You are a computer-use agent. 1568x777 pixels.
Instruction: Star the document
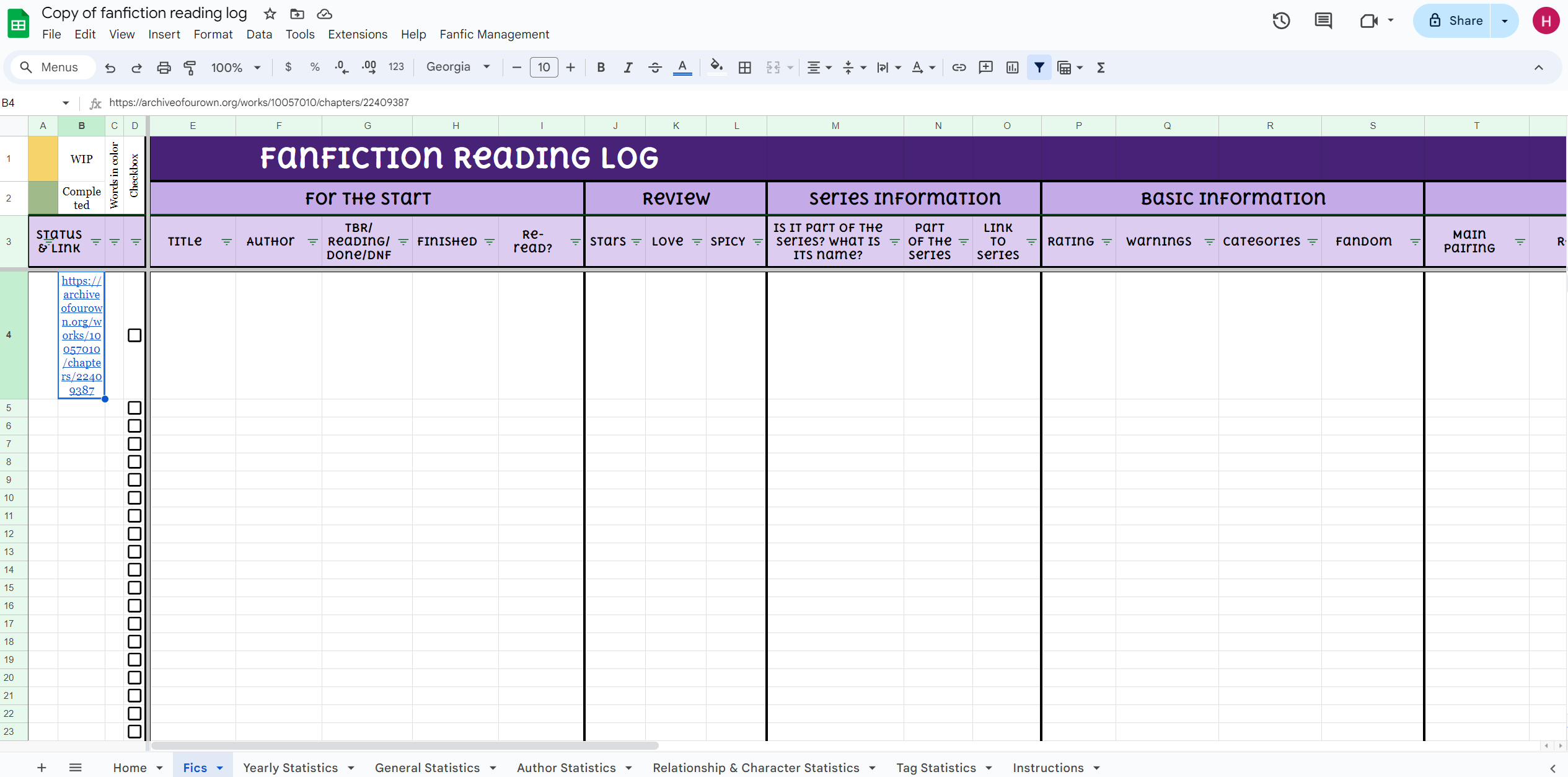[270, 14]
